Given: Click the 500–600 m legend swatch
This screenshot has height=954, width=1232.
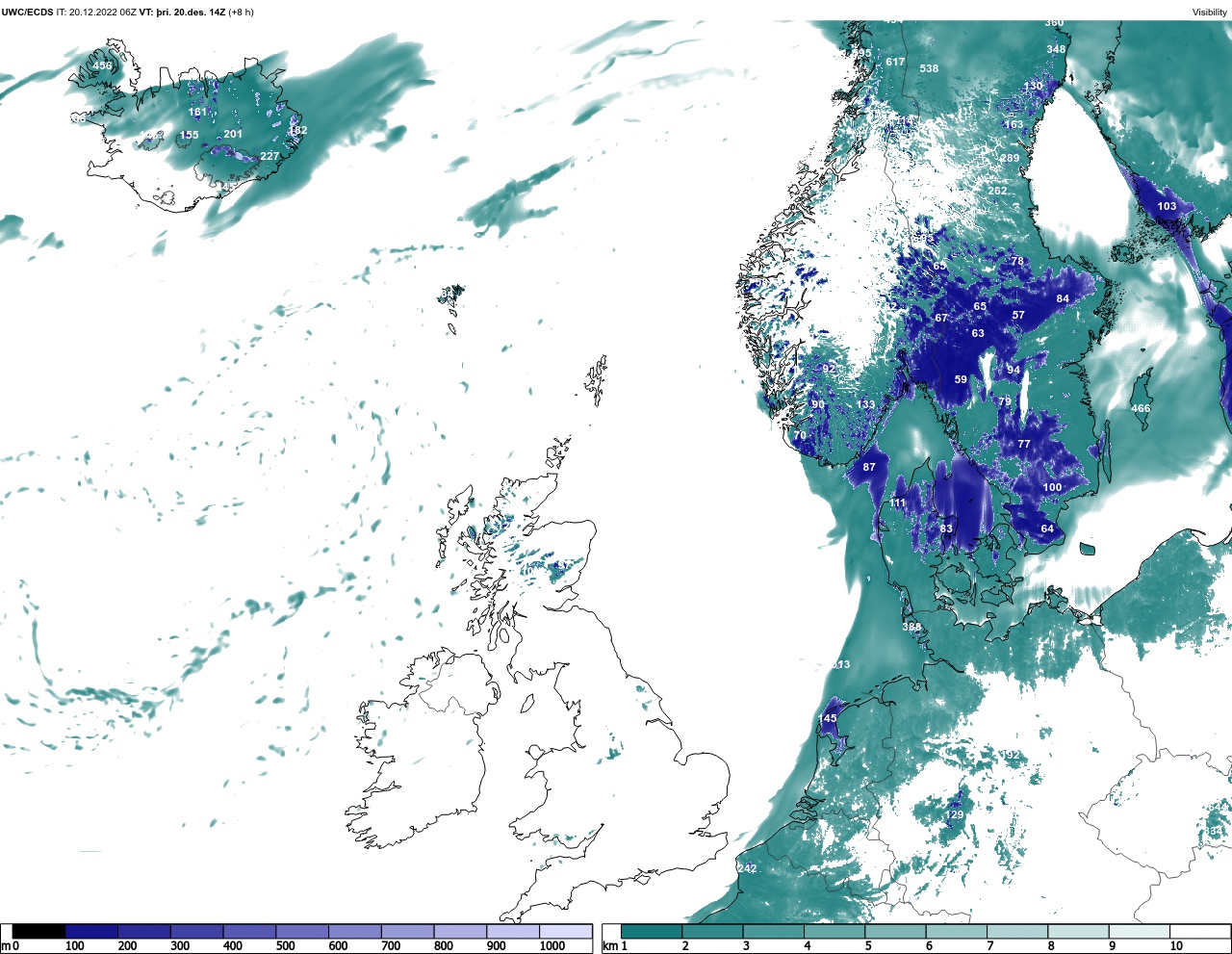Looking at the screenshot, I should pyautogui.click(x=302, y=931).
